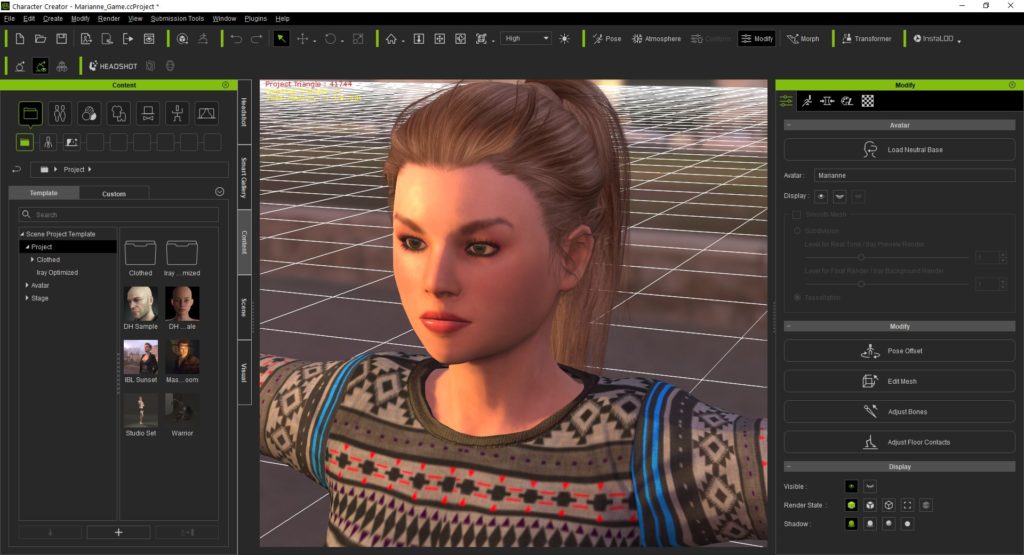The width and height of the screenshot is (1024, 555).
Task: Collapse the Display section header
Action: [x=899, y=467]
